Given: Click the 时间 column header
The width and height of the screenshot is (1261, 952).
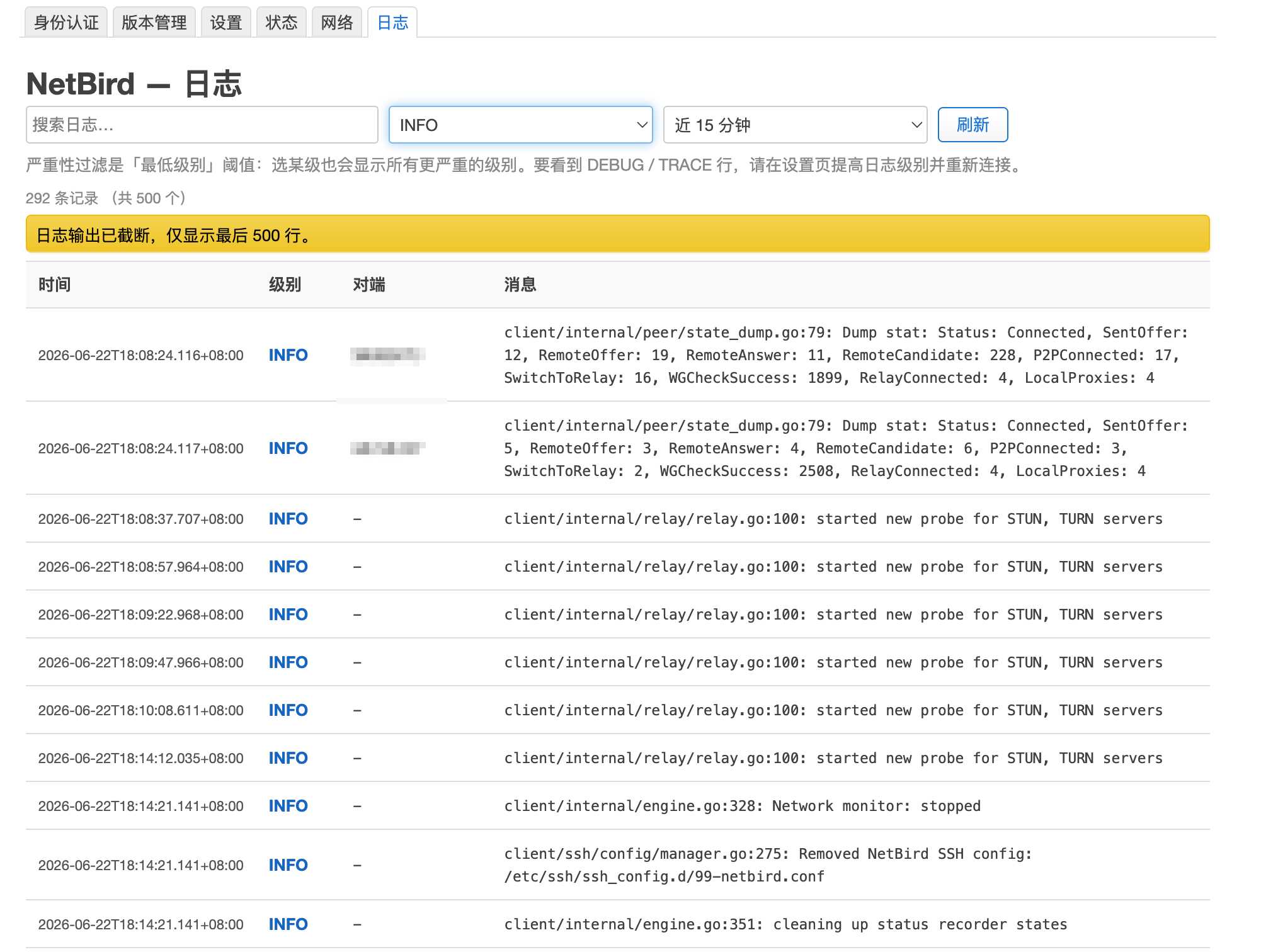Looking at the screenshot, I should 55,285.
